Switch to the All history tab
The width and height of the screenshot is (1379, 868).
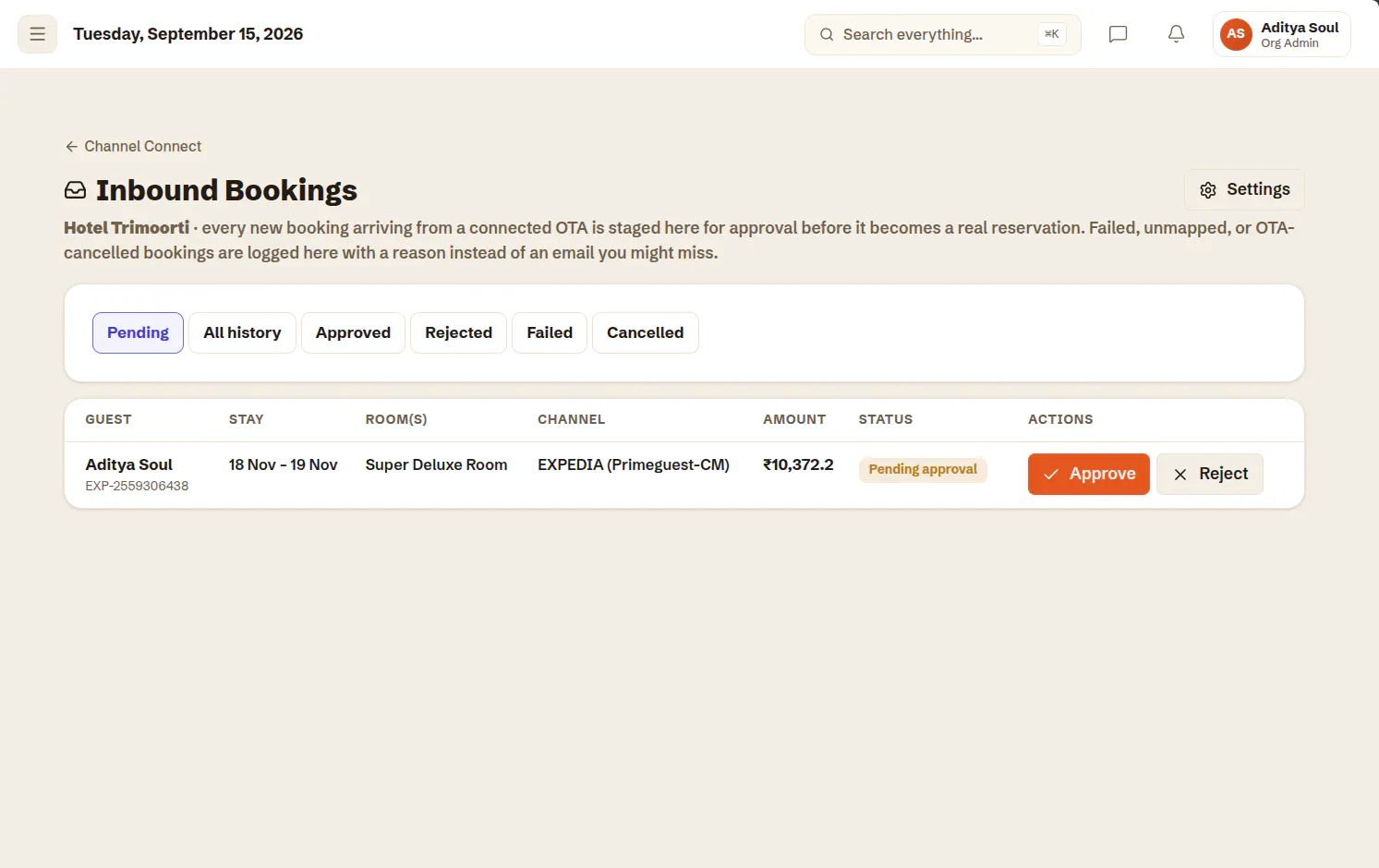pyautogui.click(x=242, y=332)
